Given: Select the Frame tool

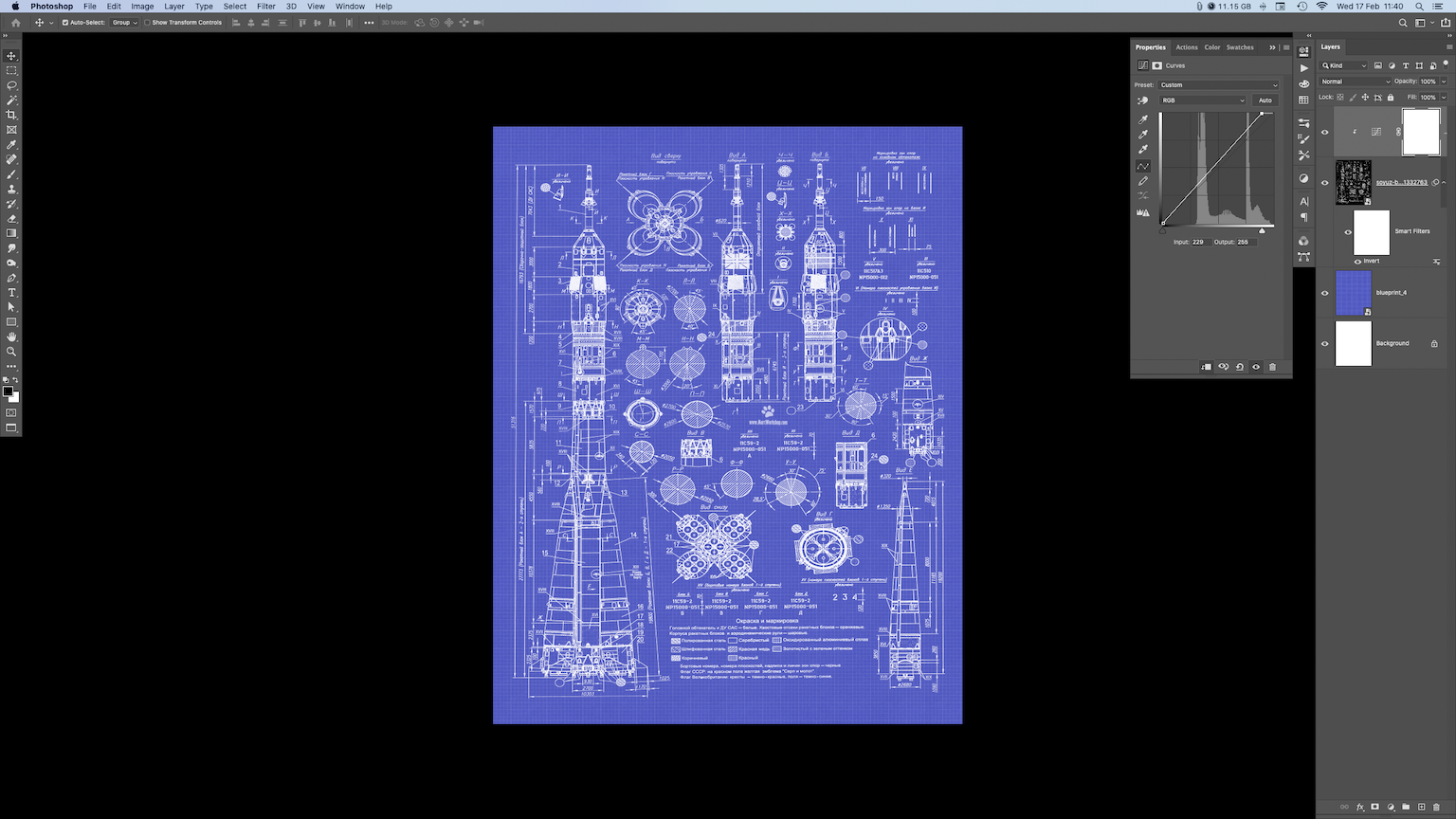Looking at the screenshot, I should click(x=11, y=130).
